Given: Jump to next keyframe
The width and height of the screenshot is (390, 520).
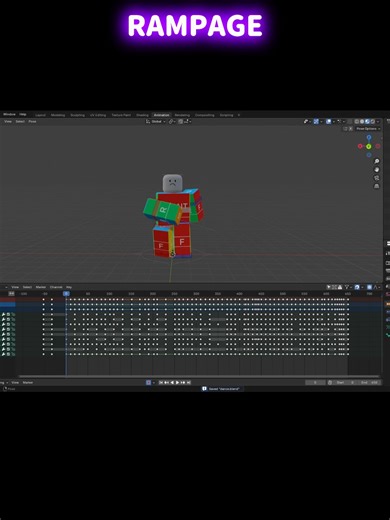Looking at the screenshot, I should pos(183,382).
